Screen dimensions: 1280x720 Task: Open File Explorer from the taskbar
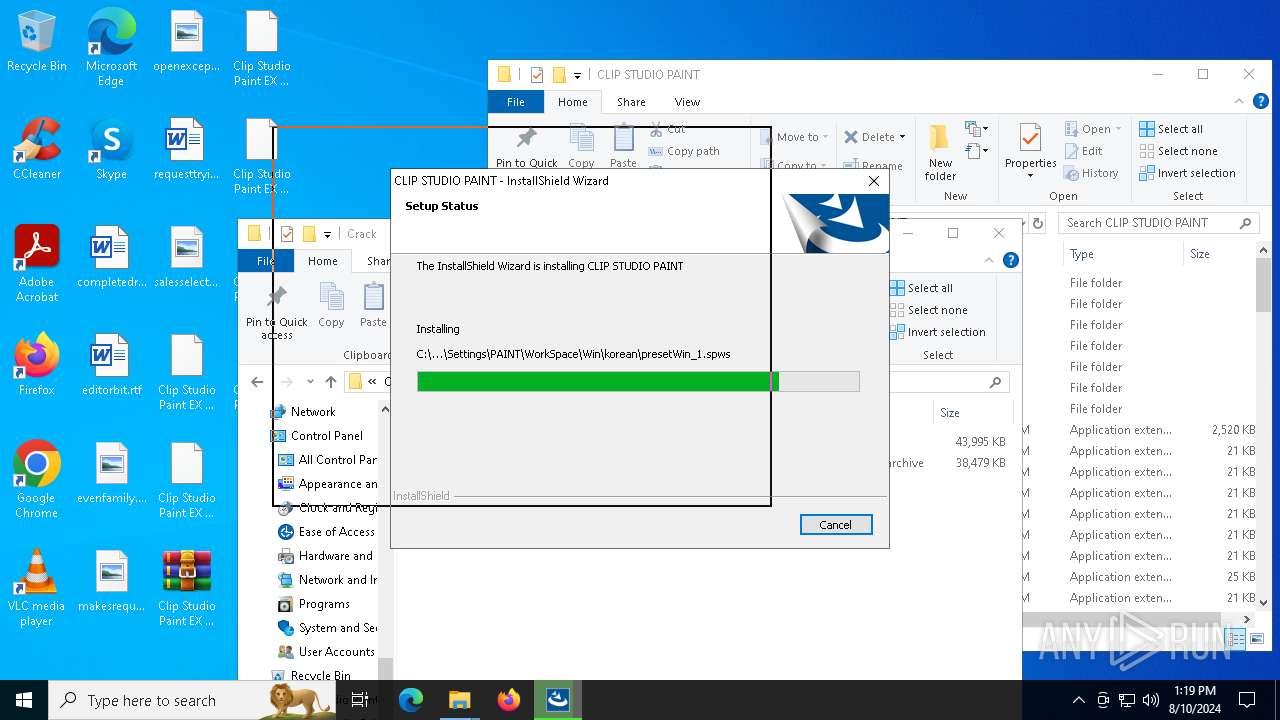tap(459, 700)
